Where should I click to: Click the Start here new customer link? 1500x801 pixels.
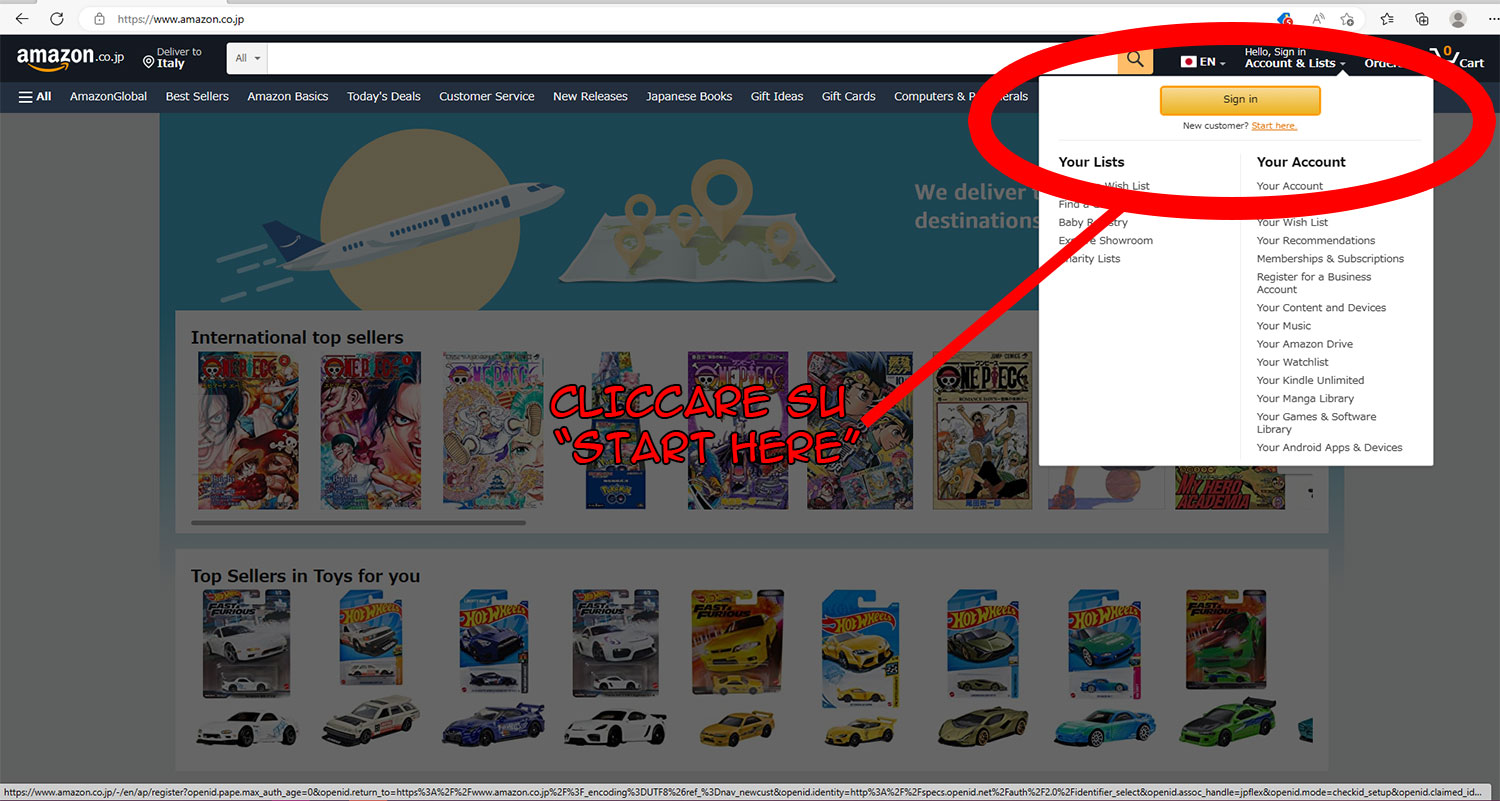pyautogui.click(x=1274, y=126)
